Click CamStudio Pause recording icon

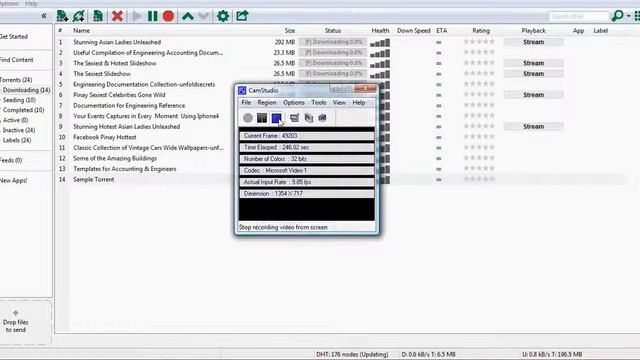pyautogui.click(x=262, y=118)
